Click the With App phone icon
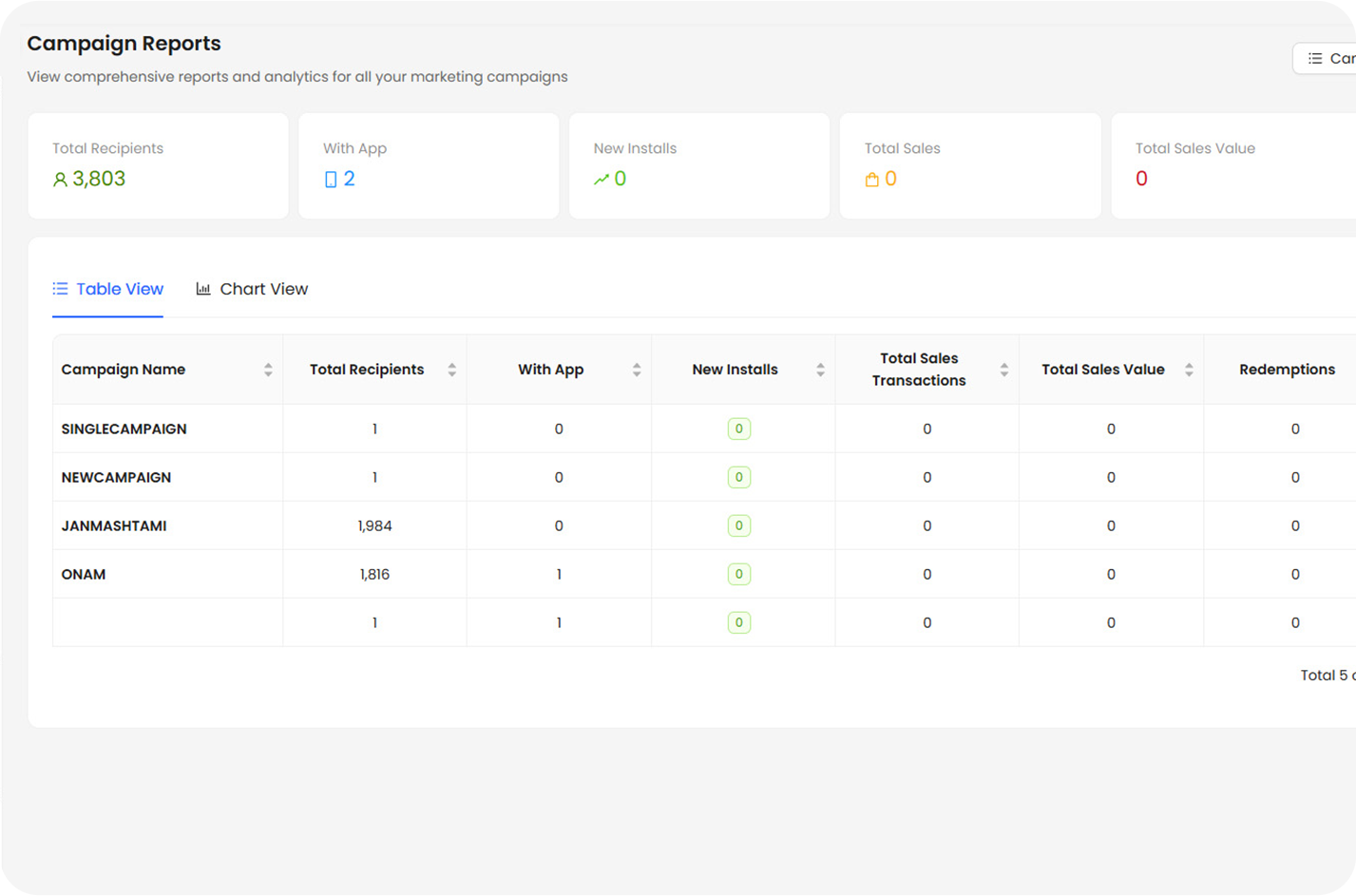Viewport: 1356px width, 896px height. [x=331, y=180]
